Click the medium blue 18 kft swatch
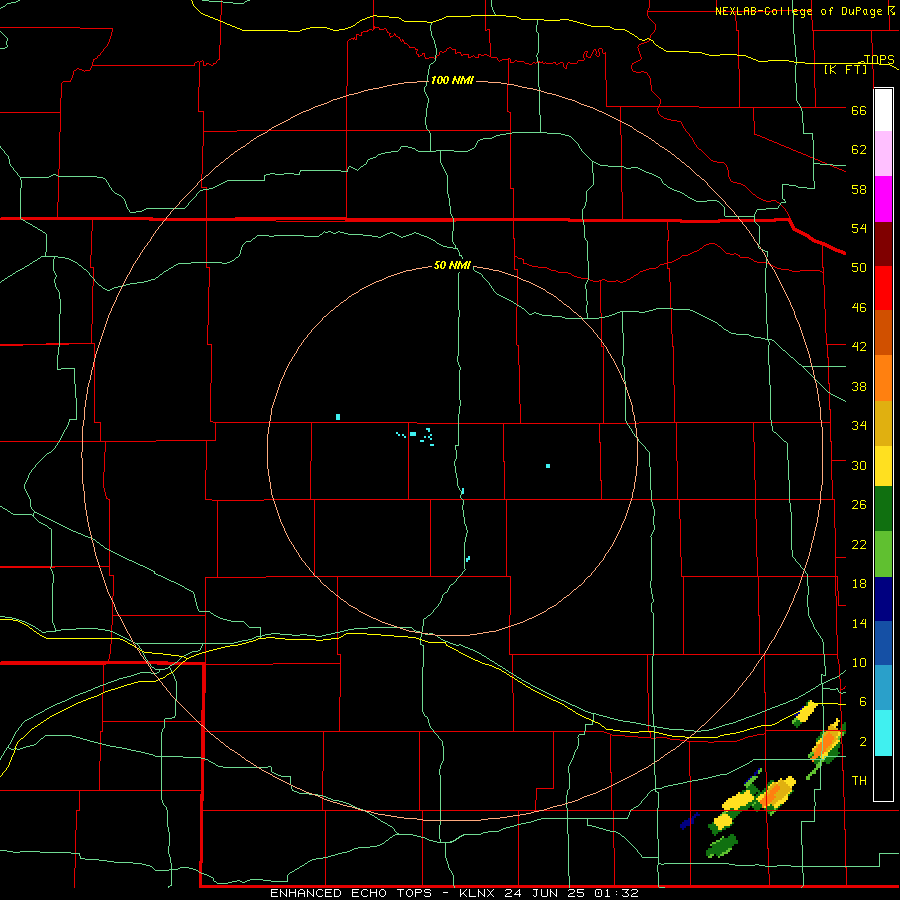The image size is (900, 900). click(883, 643)
